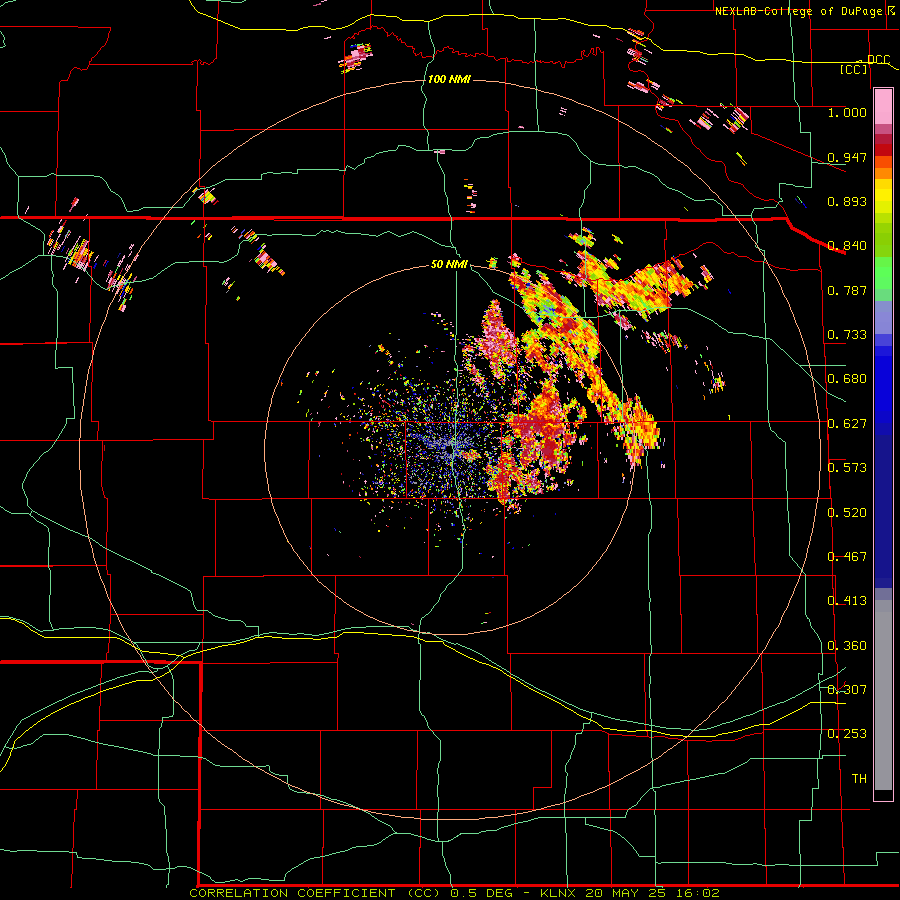This screenshot has width=900, height=900.
Task: Pick the gray color-scale segment near 0.307
Action: pyautogui.click(x=883, y=695)
